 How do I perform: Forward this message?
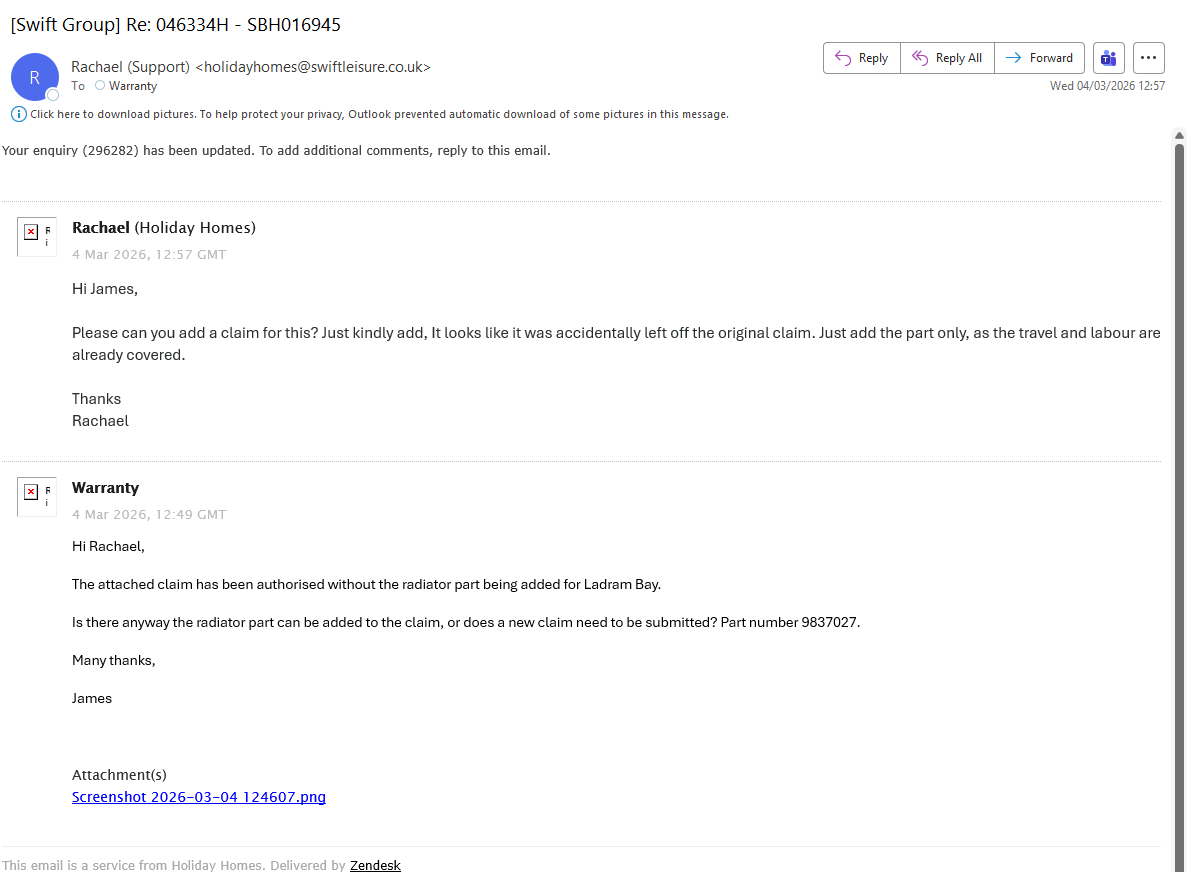[x=1038, y=58]
